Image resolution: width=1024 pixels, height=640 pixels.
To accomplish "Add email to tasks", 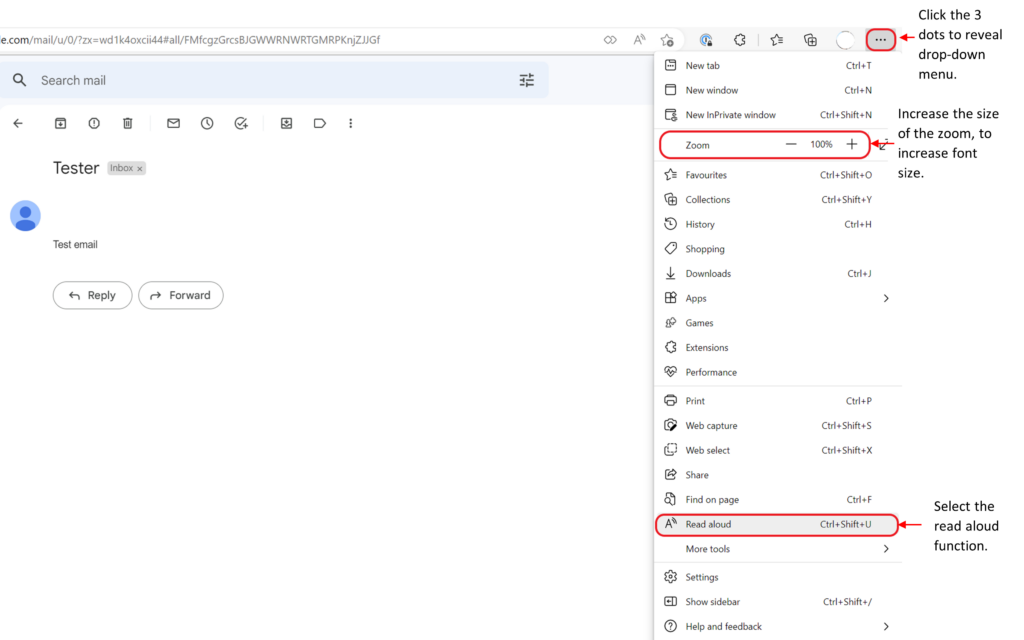I will click(241, 123).
